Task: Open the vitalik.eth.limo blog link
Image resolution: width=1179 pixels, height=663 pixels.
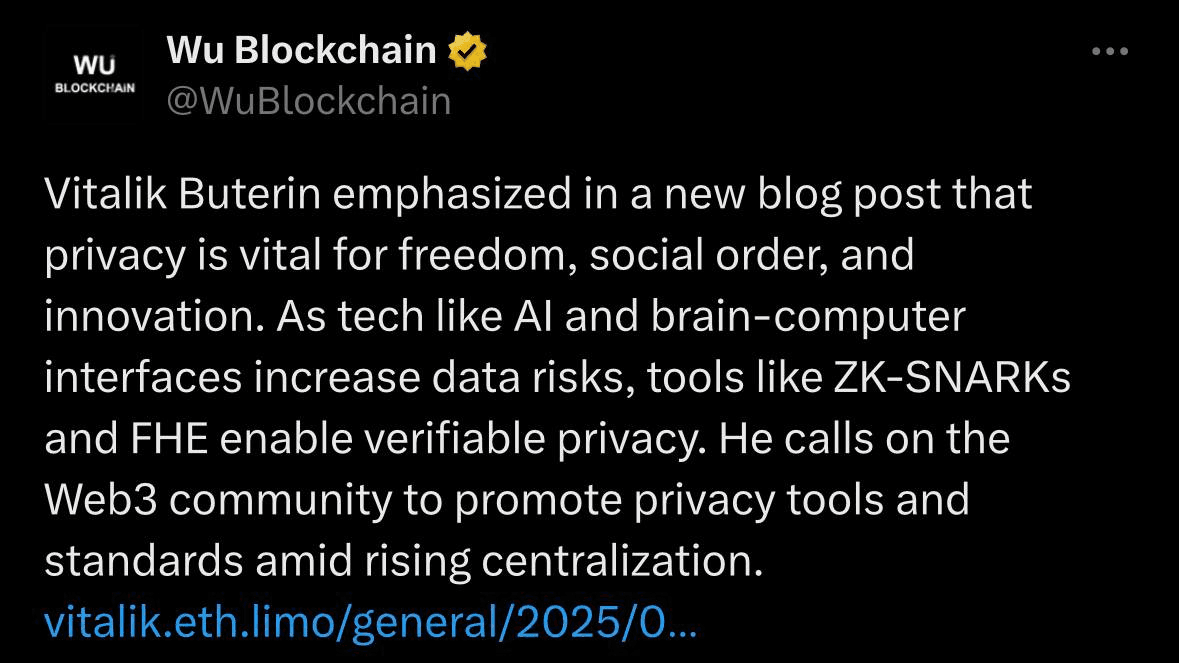Action: coord(371,622)
